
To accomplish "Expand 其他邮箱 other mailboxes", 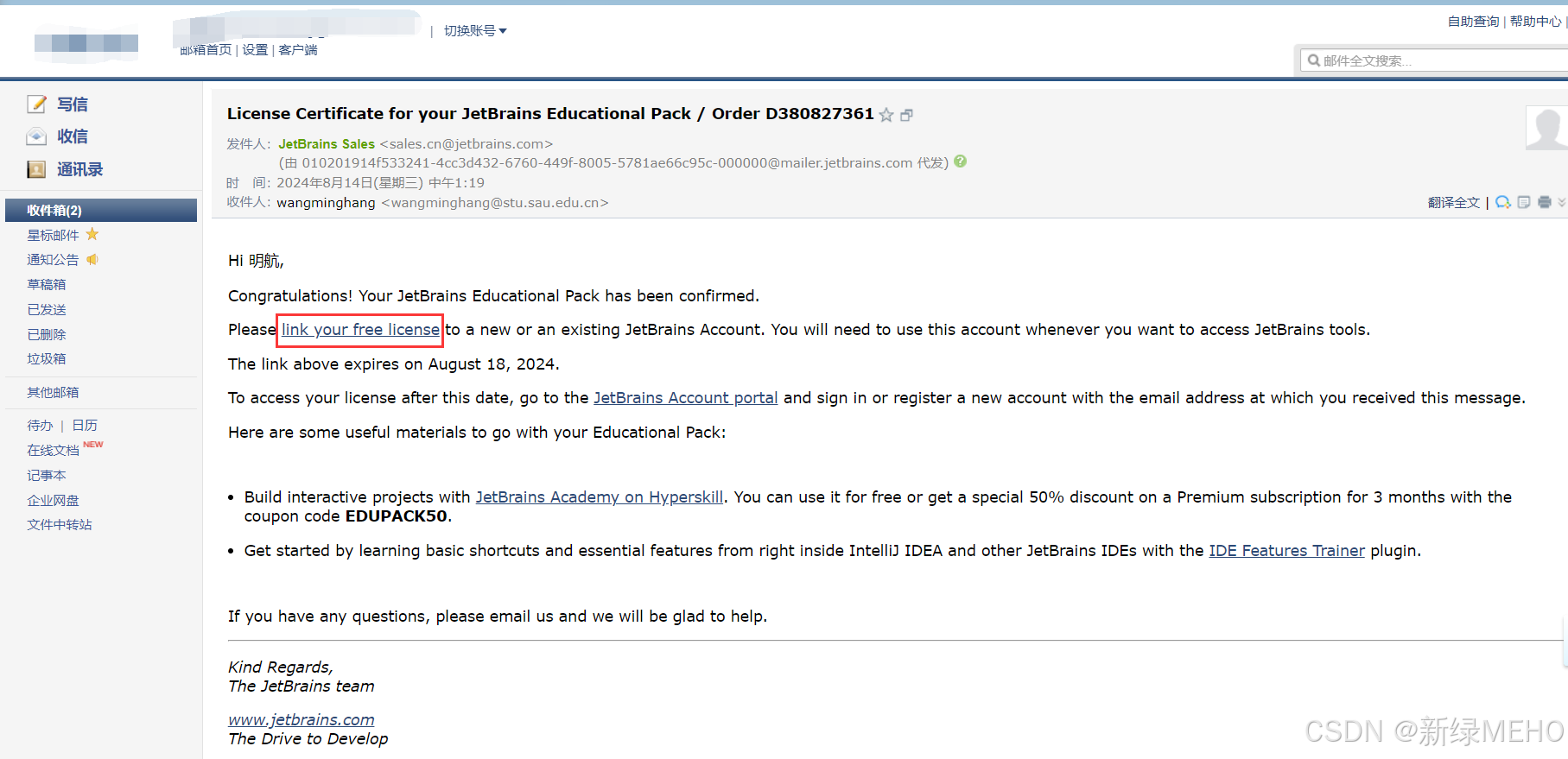I will pos(53,392).
